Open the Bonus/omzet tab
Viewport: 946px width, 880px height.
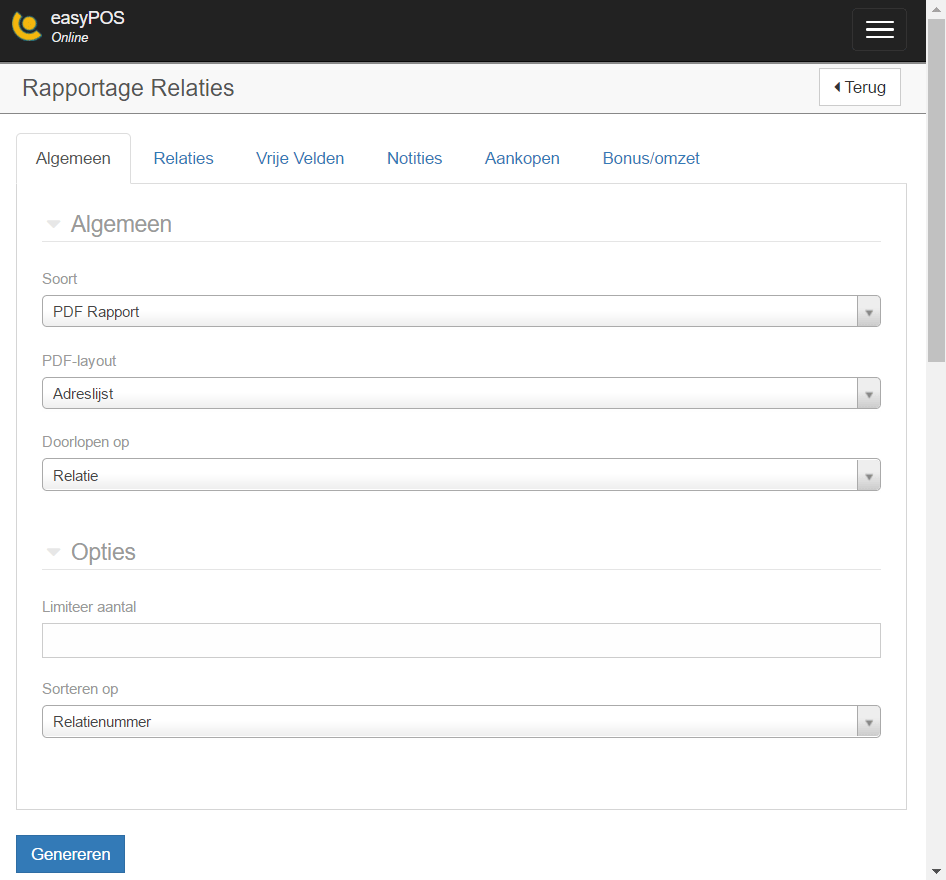[x=651, y=158]
